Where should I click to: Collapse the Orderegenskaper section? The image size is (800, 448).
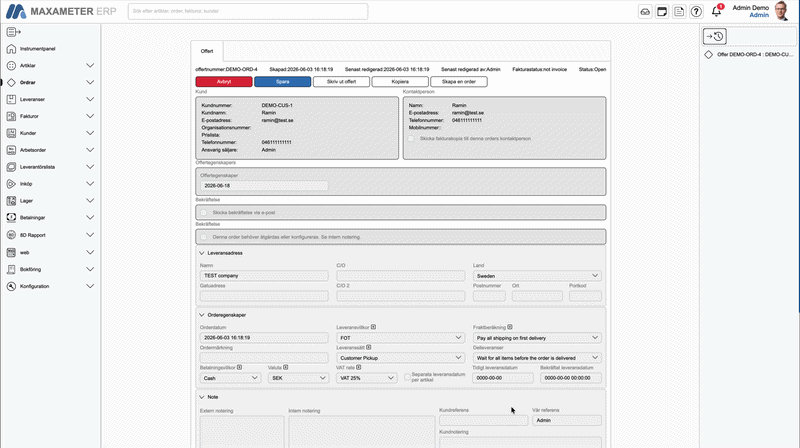202,315
